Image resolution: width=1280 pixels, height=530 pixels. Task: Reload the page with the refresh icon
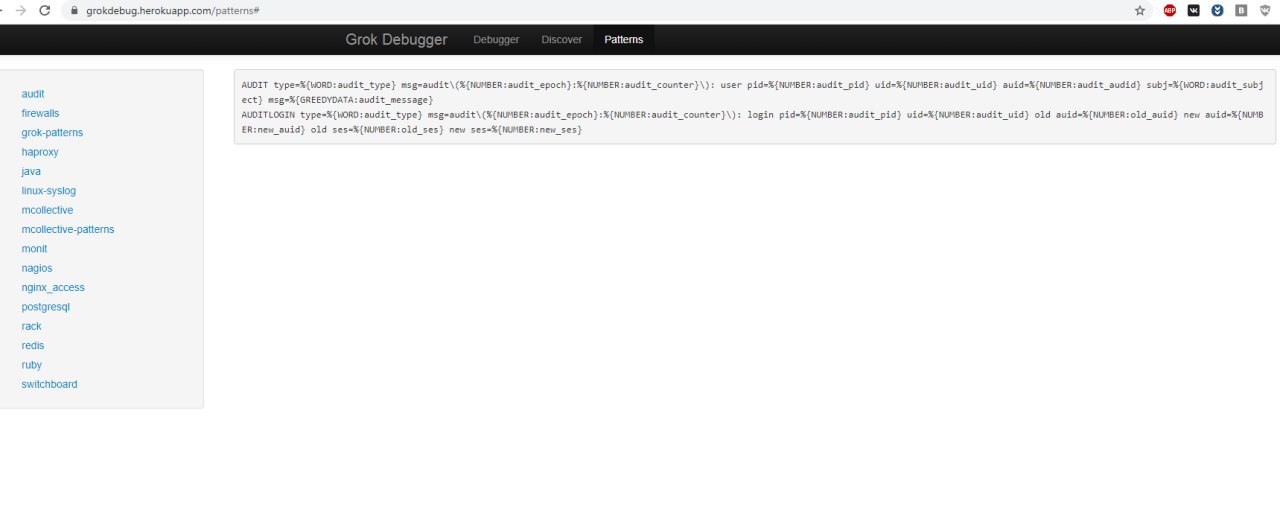[45, 10]
